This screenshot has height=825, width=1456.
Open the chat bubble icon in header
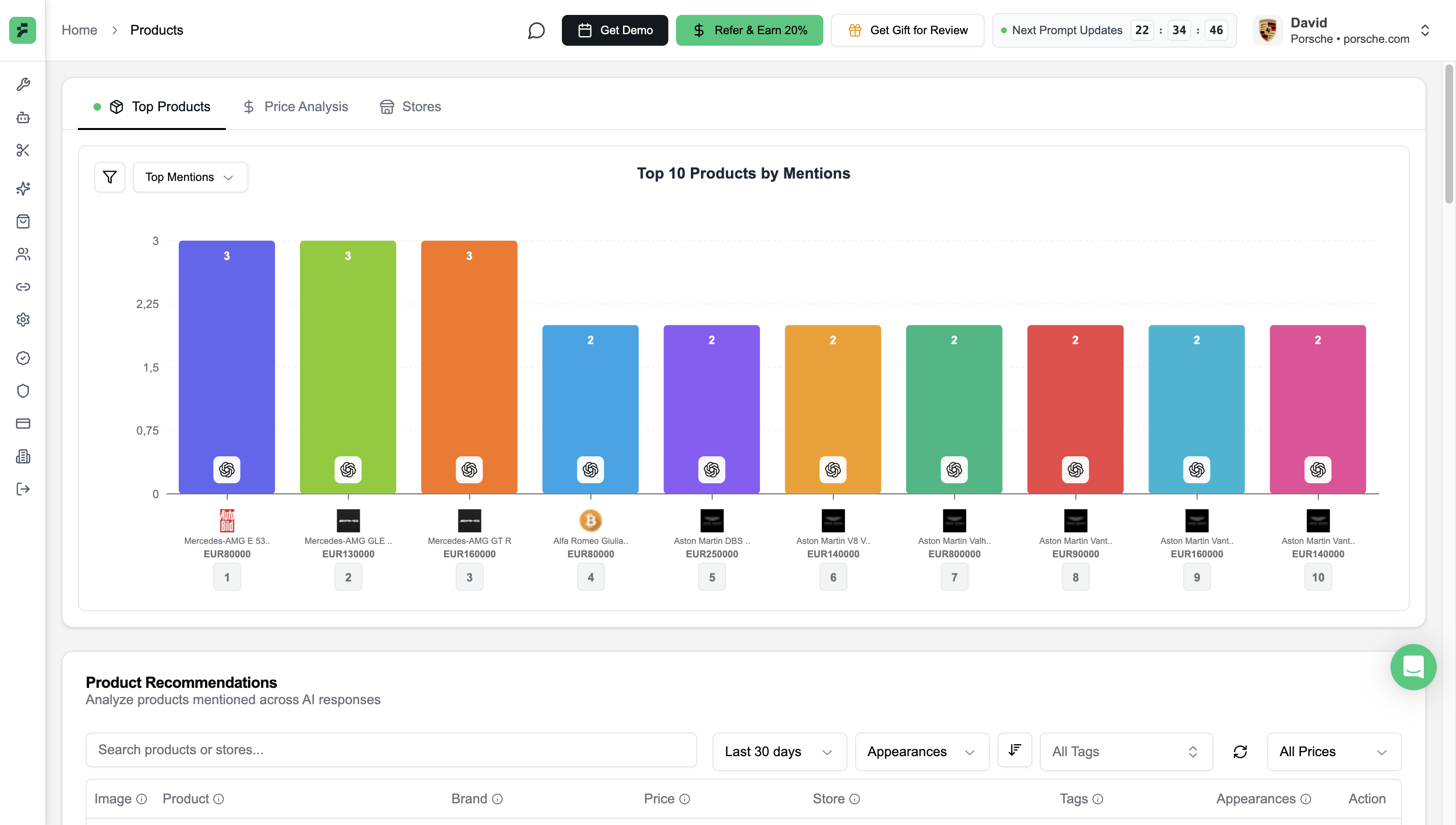535,30
